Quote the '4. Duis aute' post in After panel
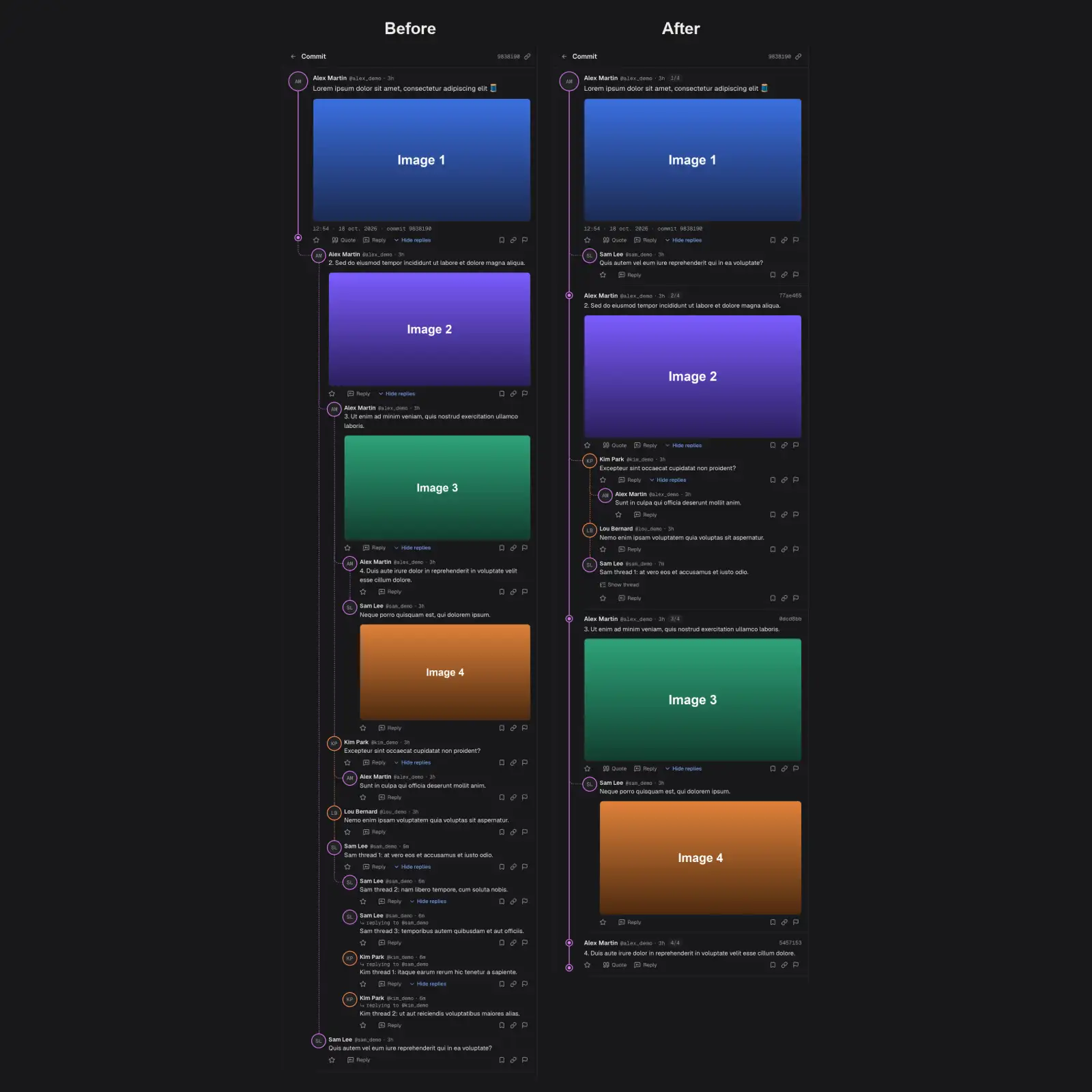The image size is (1092, 1092). tap(615, 965)
